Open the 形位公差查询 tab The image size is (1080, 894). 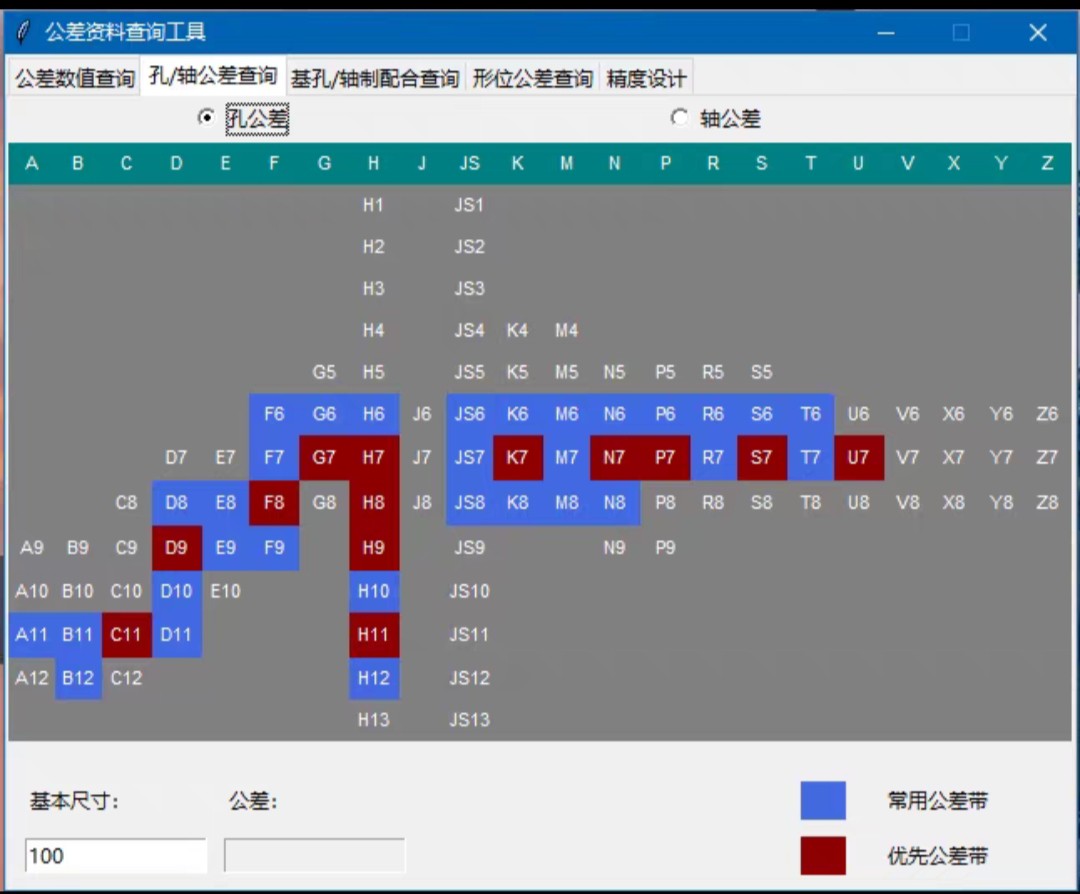(532, 78)
